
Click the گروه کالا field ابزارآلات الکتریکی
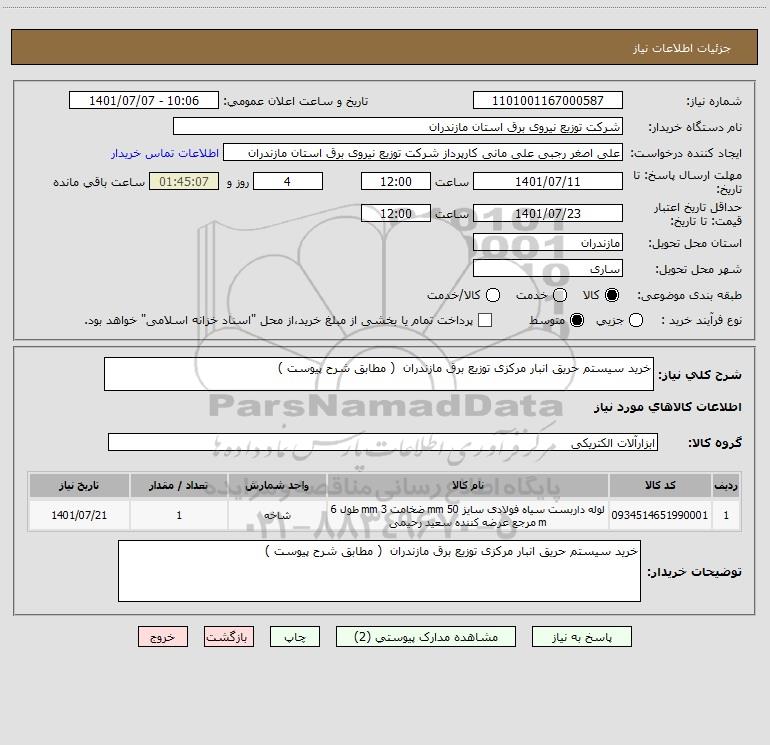[383, 442]
